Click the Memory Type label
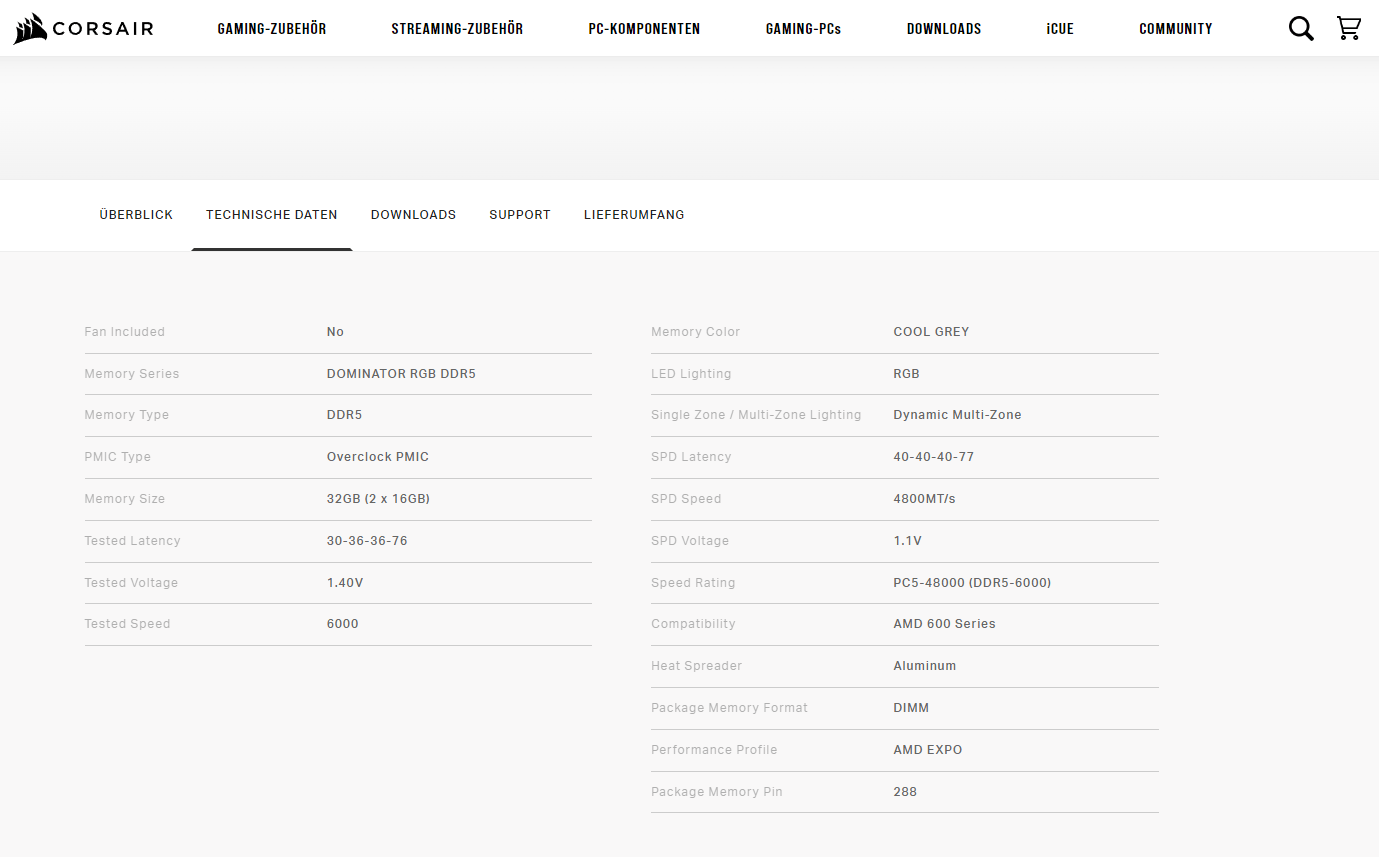 point(127,415)
